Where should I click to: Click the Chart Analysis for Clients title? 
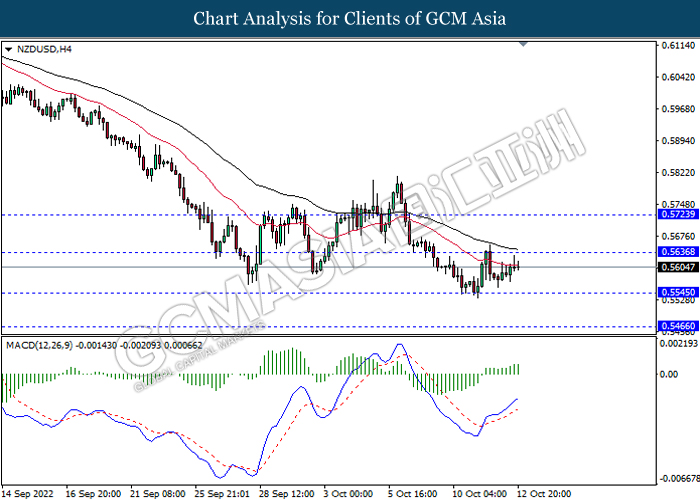click(x=350, y=19)
